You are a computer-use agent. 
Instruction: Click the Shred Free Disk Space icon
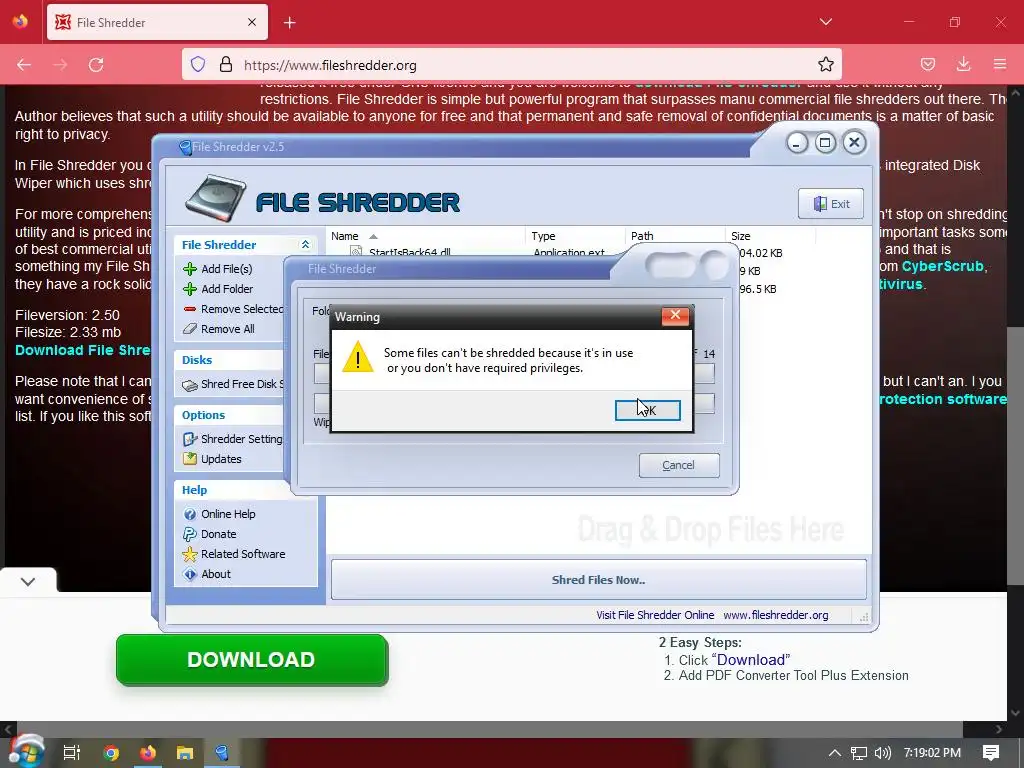point(189,385)
